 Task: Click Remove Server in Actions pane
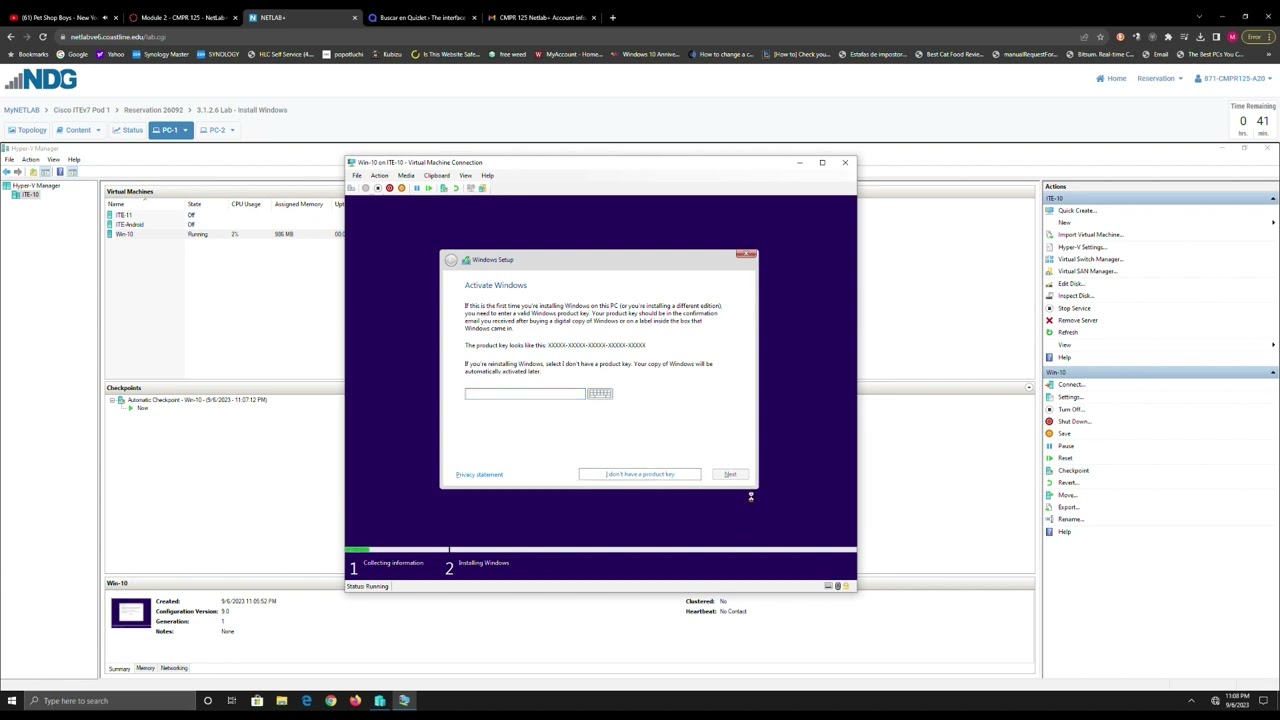pos(1078,320)
